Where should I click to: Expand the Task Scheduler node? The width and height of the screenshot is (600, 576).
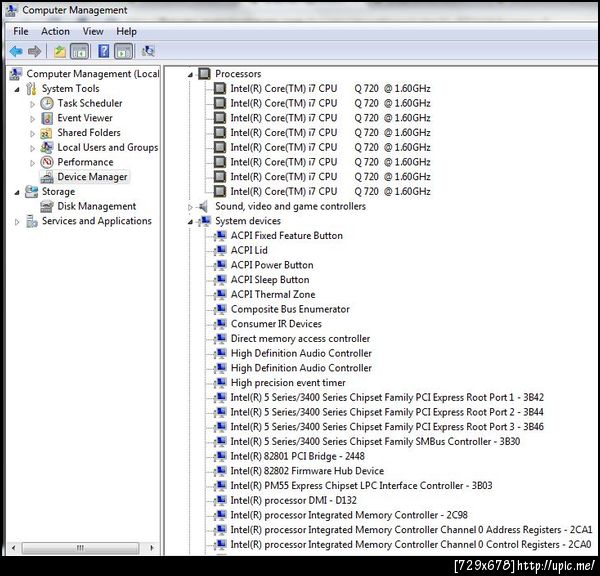point(33,104)
